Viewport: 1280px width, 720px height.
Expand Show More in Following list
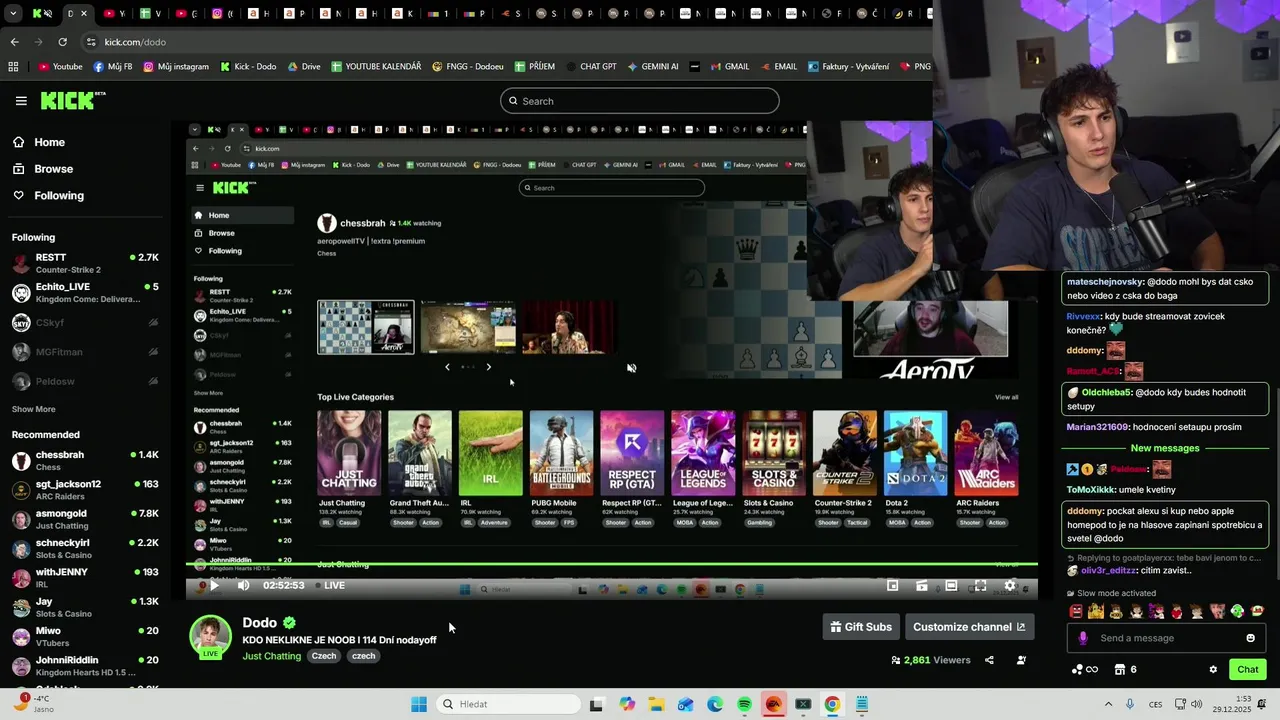[x=33, y=409]
